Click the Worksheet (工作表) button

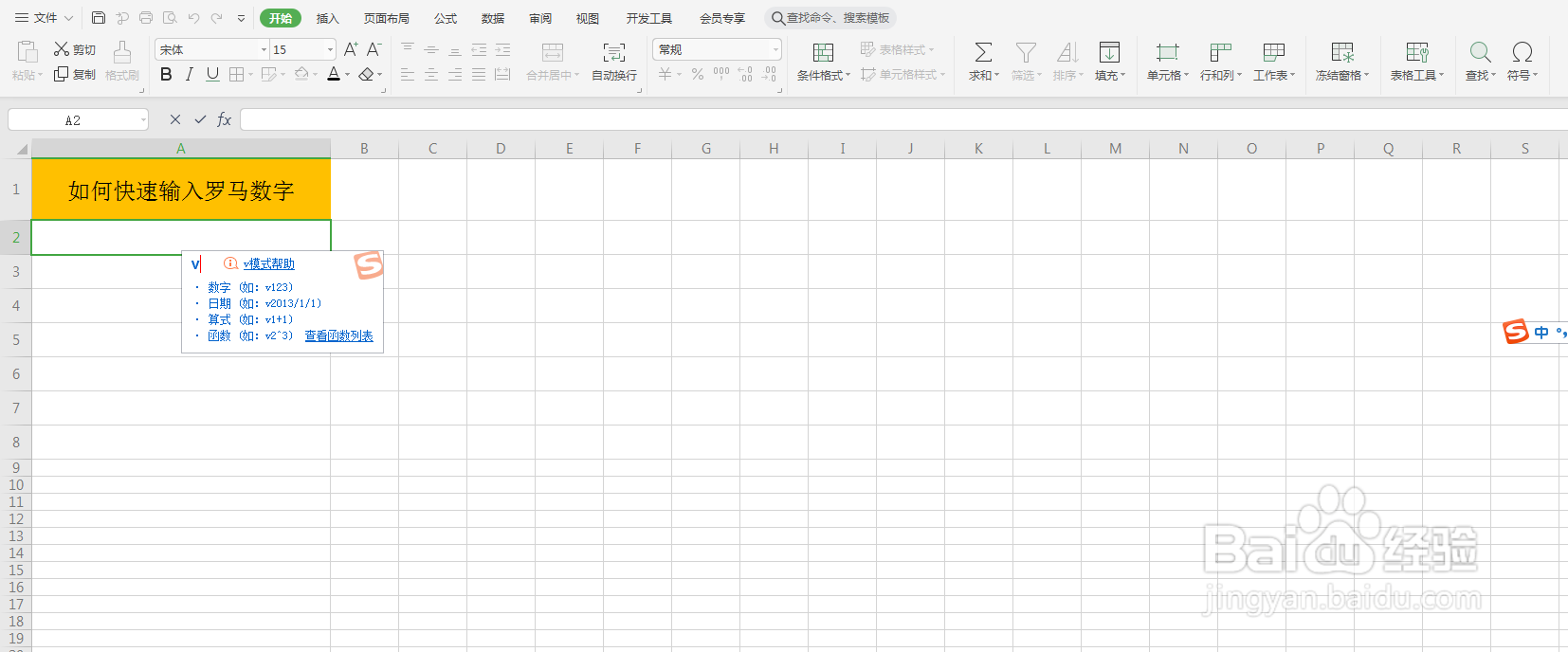pyautogui.click(x=1273, y=61)
